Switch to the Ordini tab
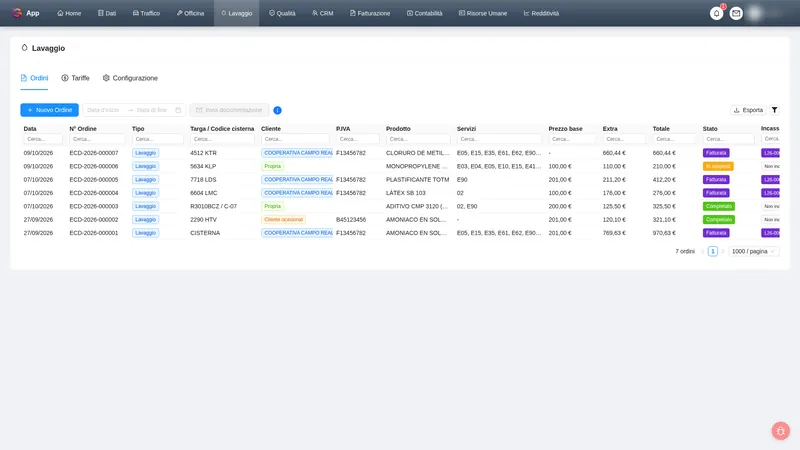Image resolution: width=800 pixels, height=450 pixels. [x=34, y=78]
